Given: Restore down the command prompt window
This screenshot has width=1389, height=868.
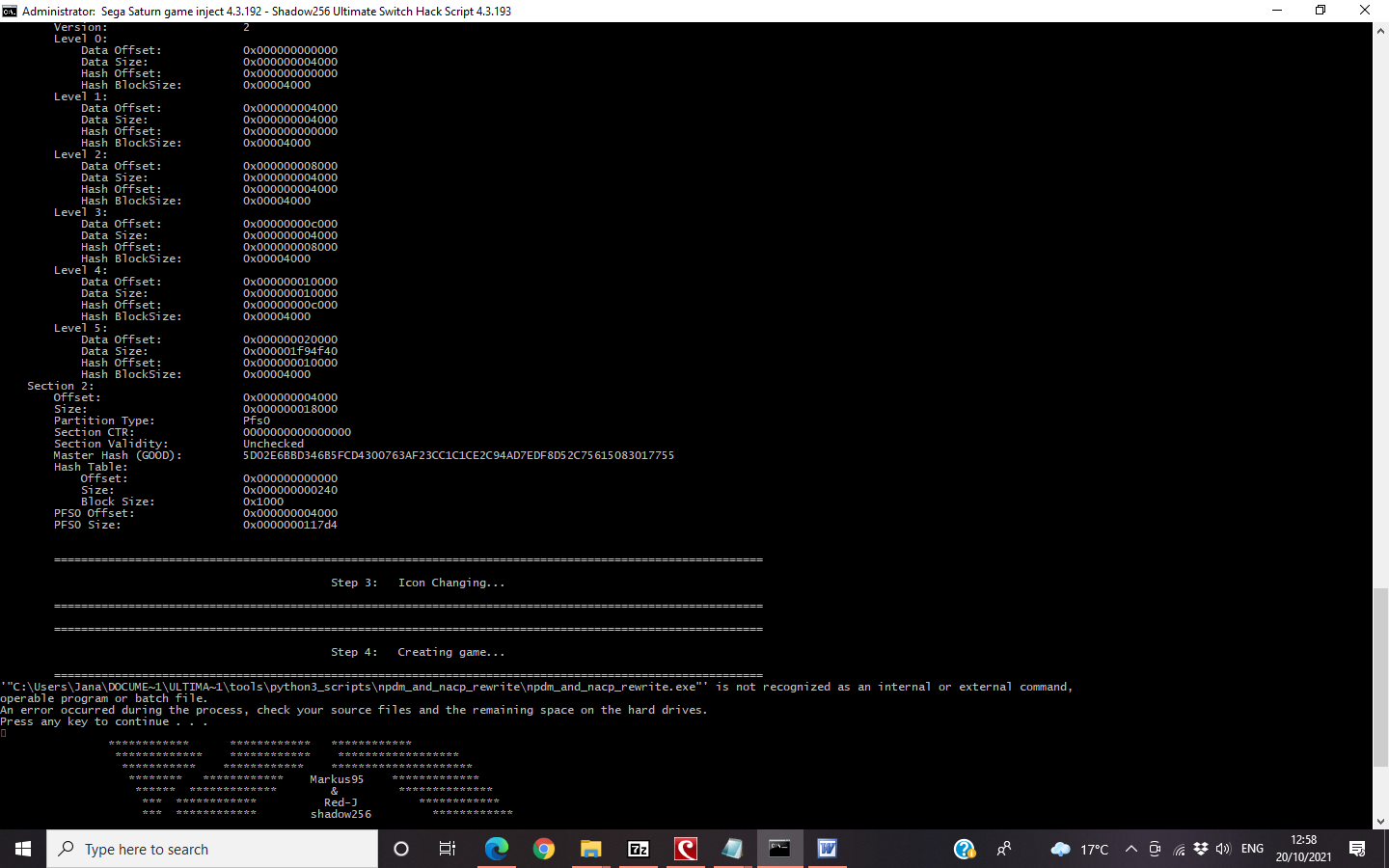Looking at the screenshot, I should tap(1321, 11).
